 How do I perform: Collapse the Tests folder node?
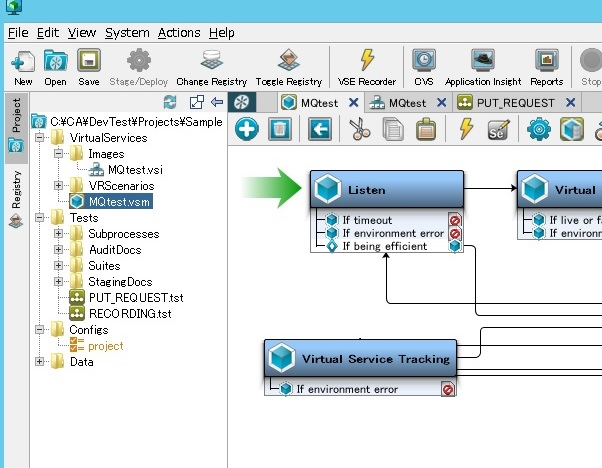click(40, 217)
